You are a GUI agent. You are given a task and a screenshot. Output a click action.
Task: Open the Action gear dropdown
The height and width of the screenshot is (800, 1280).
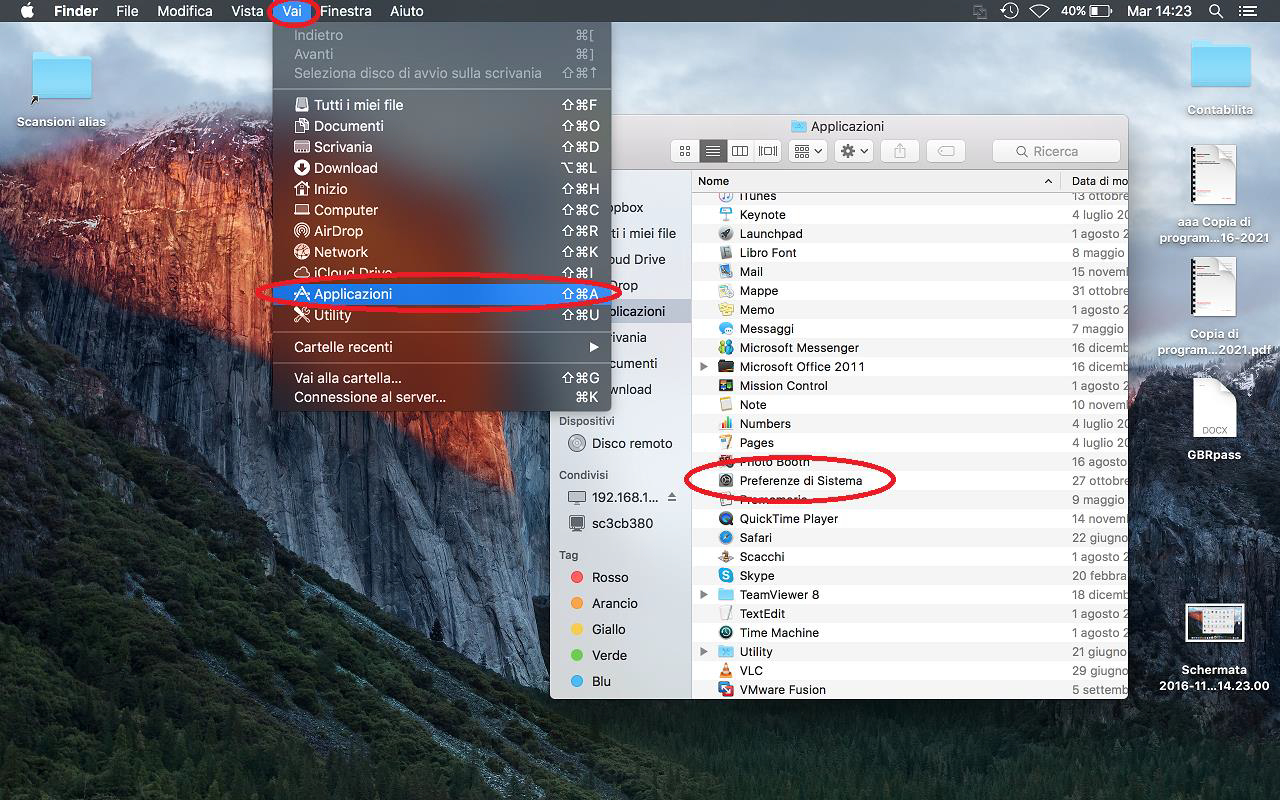(x=853, y=151)
